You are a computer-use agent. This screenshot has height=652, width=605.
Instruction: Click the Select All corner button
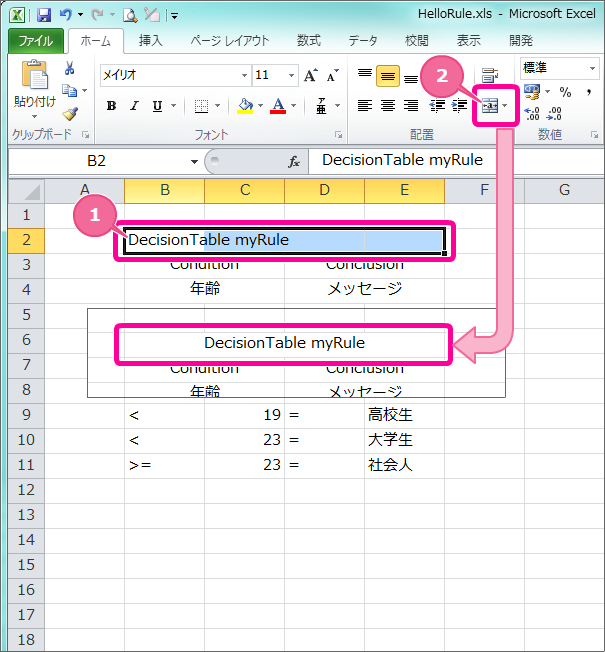tap(27, 191)
